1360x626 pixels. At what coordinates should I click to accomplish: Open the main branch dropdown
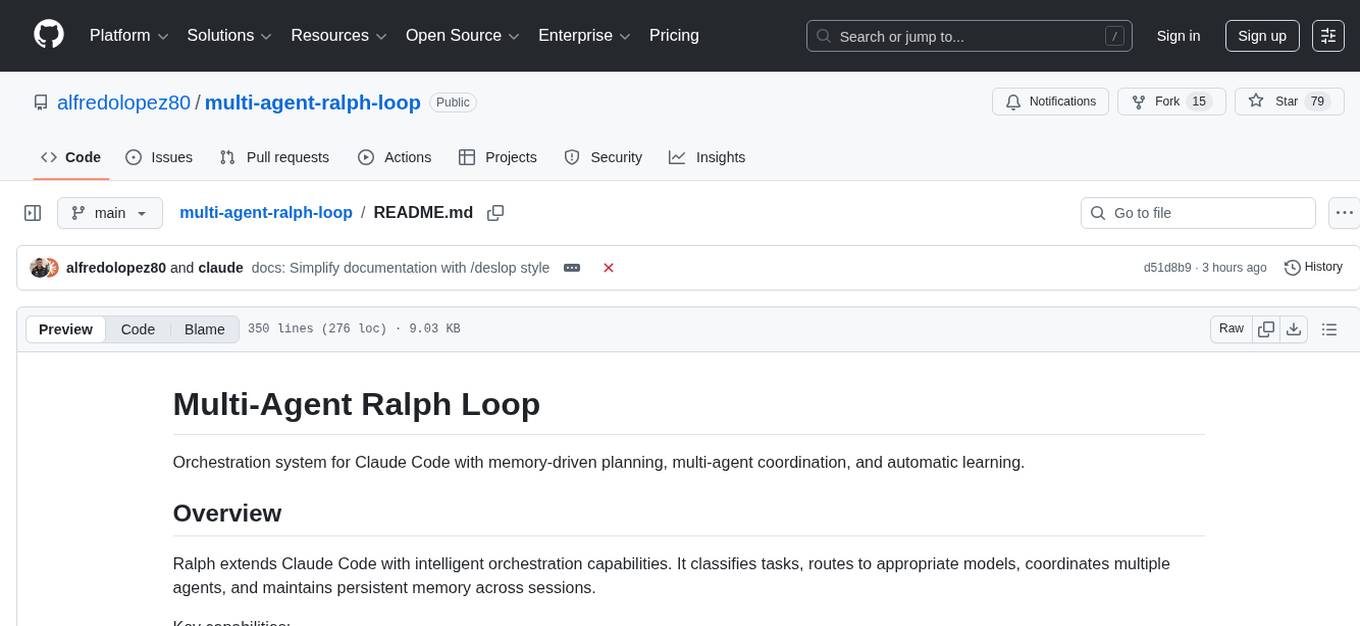109,213
